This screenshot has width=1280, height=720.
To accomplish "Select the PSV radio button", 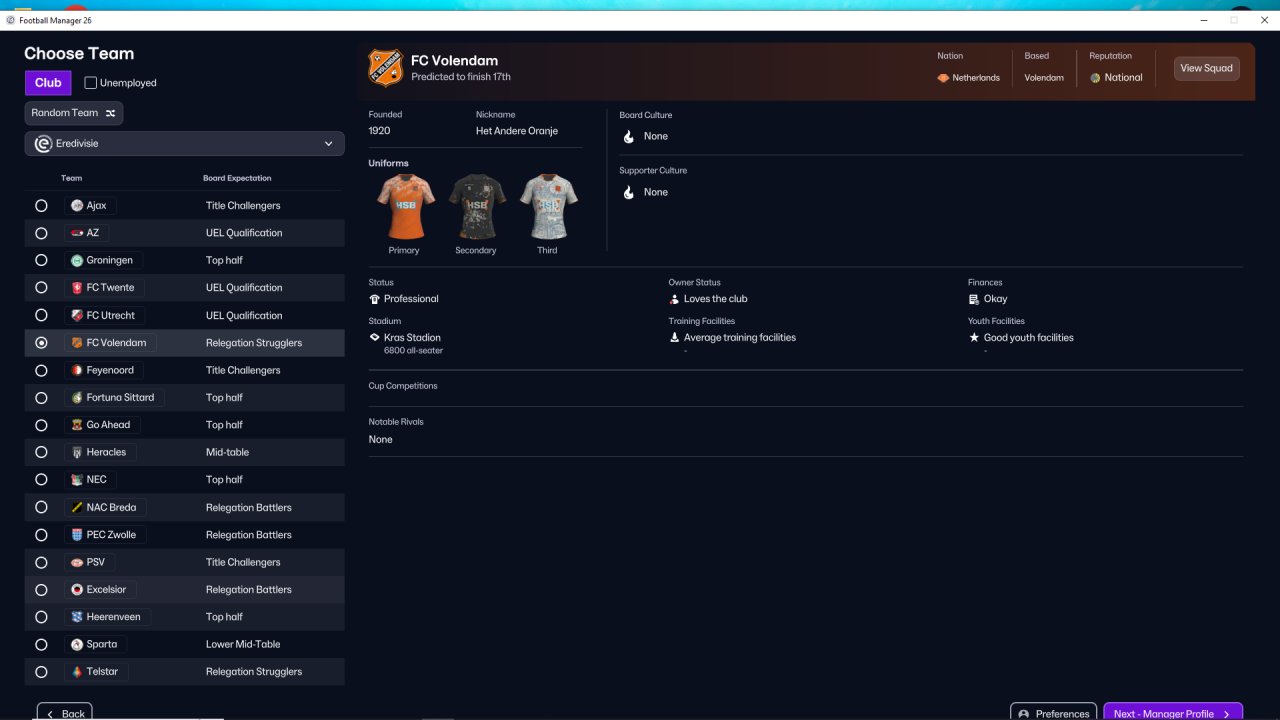I will [41, 562].
